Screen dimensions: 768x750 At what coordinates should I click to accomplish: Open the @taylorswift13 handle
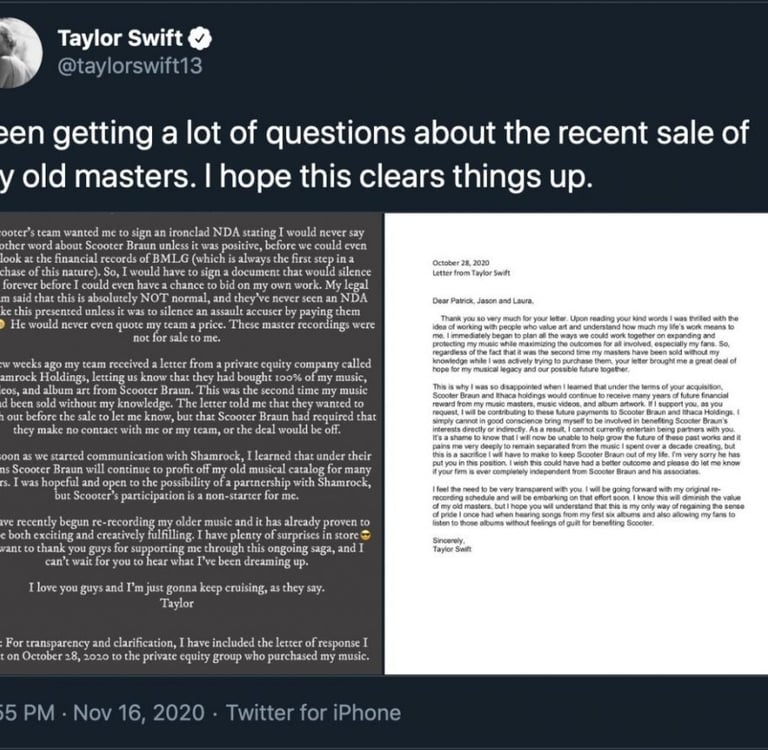coord(128,70)
